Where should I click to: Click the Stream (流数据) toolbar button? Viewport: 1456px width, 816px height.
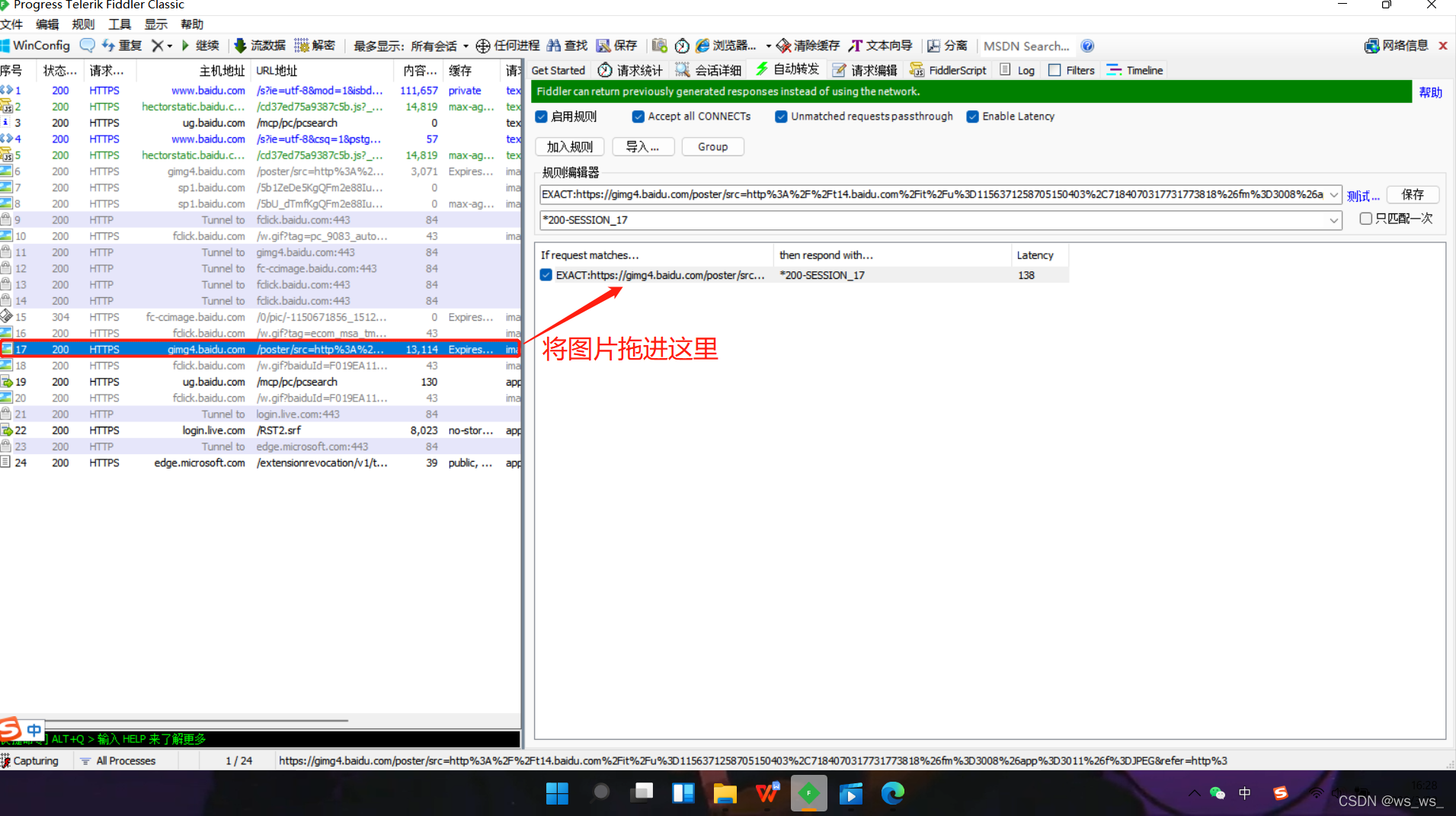click(260, 46)
